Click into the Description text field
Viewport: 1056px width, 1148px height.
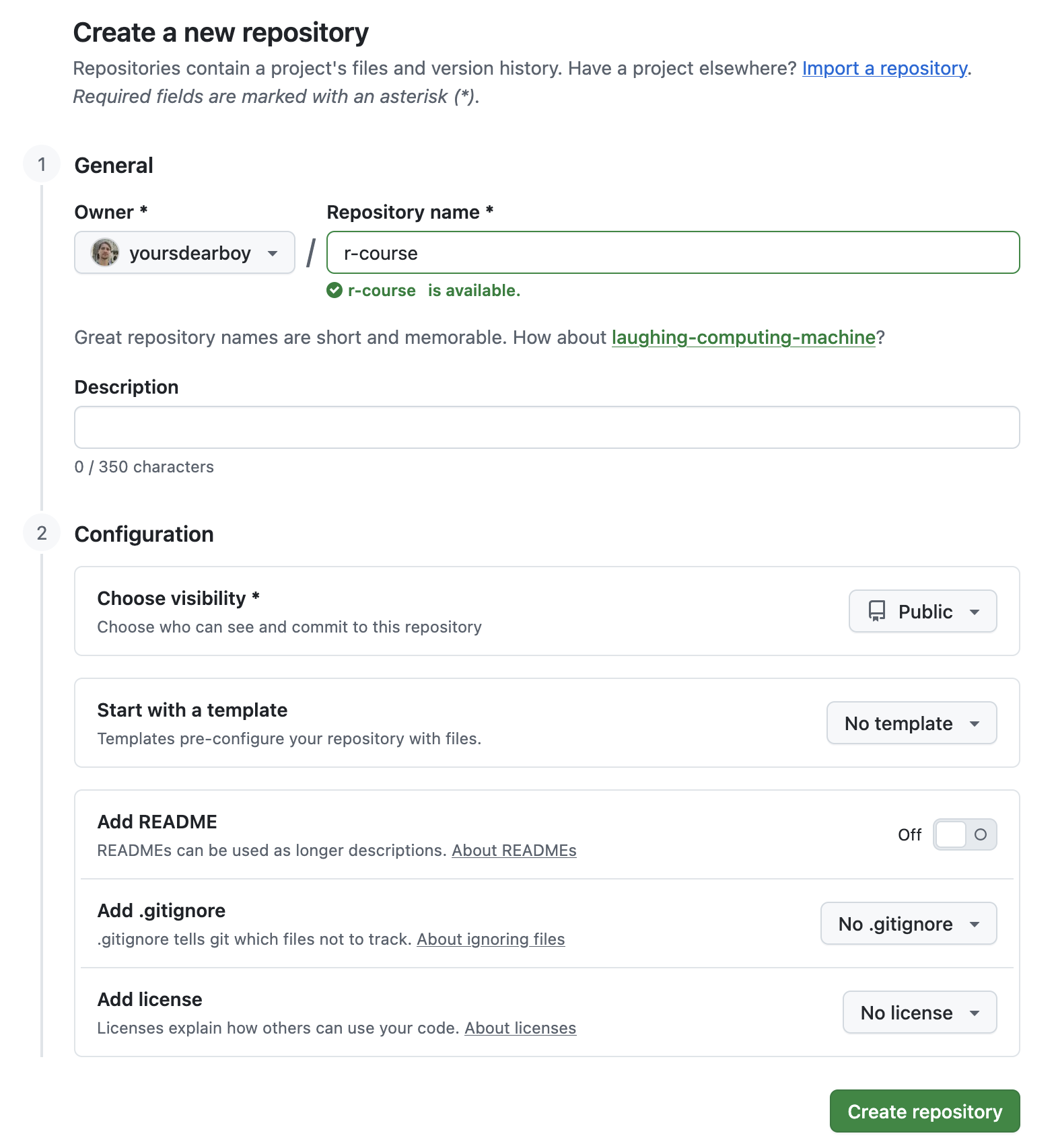click(x=547, y=427)
